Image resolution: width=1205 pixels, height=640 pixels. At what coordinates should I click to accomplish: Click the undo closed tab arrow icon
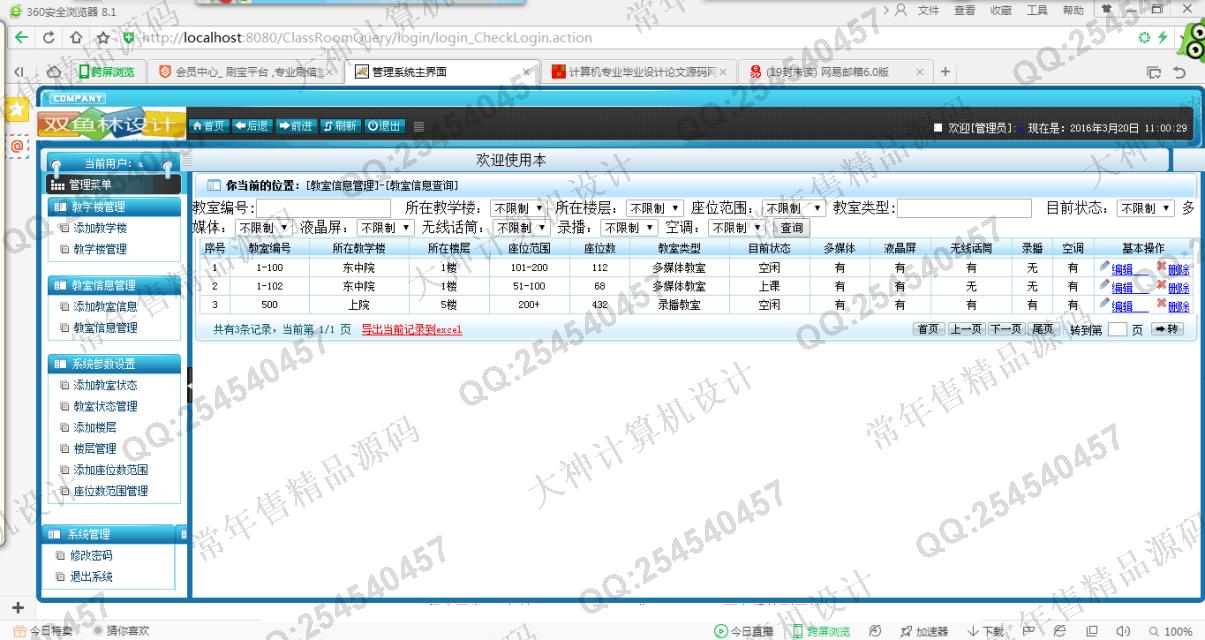[1180, 72]
